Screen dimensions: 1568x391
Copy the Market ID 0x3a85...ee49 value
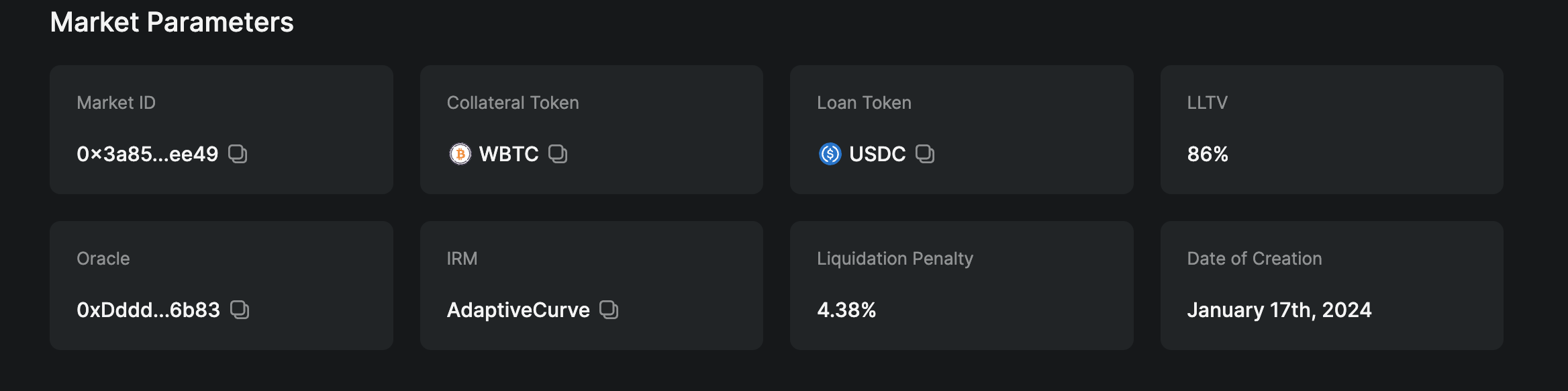(148, 155)
